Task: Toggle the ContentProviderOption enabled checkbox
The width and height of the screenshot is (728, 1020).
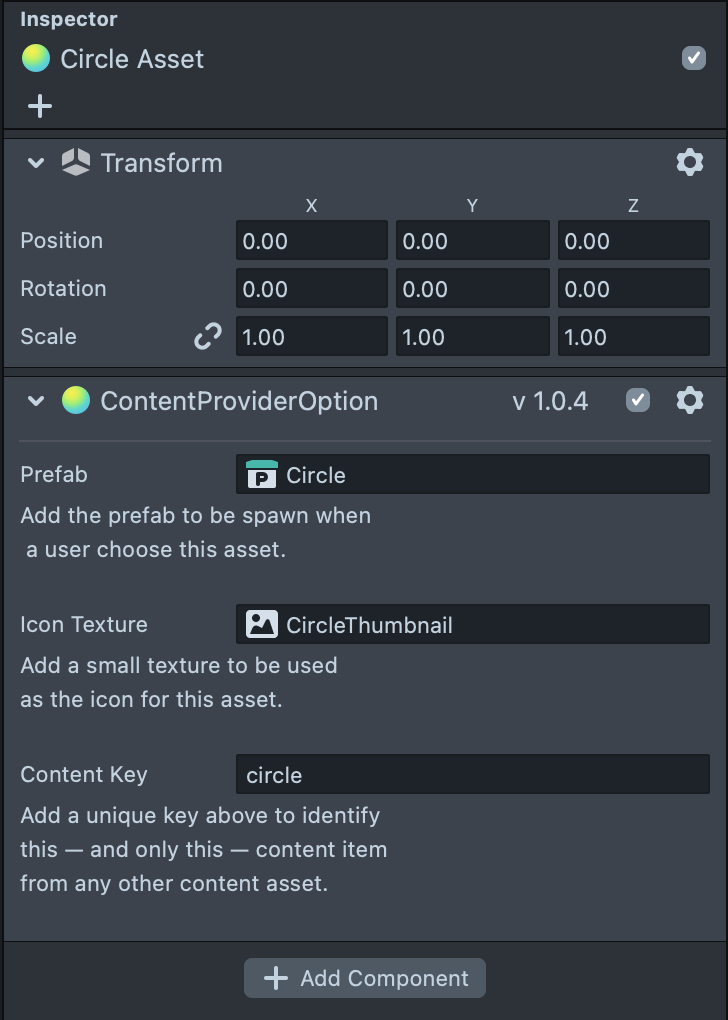Action: (637, 401)
